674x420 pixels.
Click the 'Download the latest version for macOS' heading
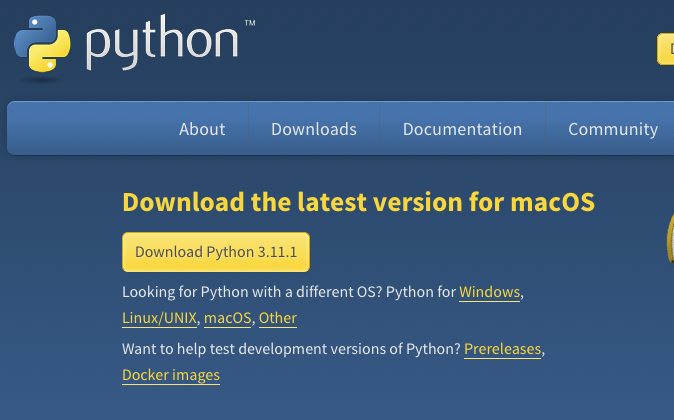358,202
